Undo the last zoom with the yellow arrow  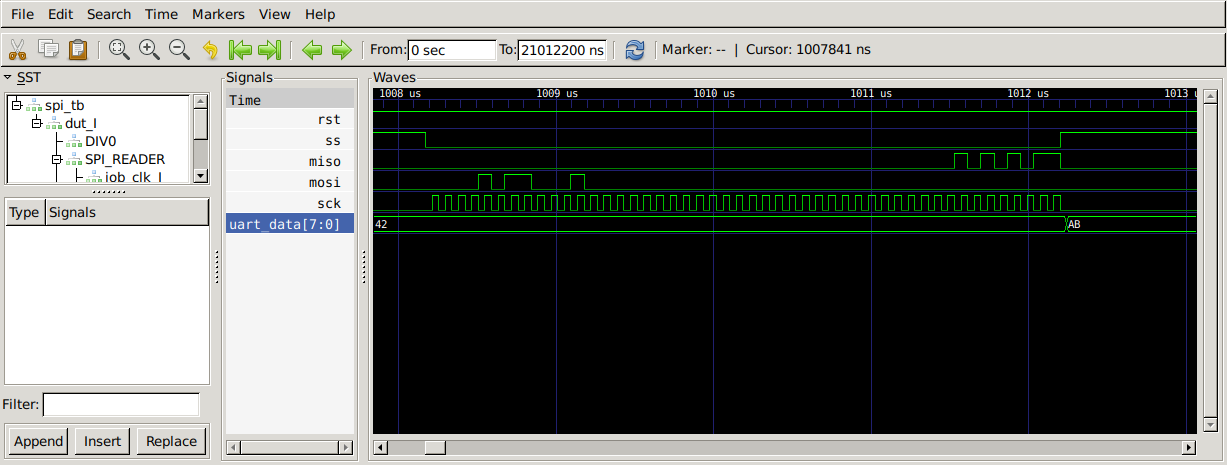pos(210,49)
